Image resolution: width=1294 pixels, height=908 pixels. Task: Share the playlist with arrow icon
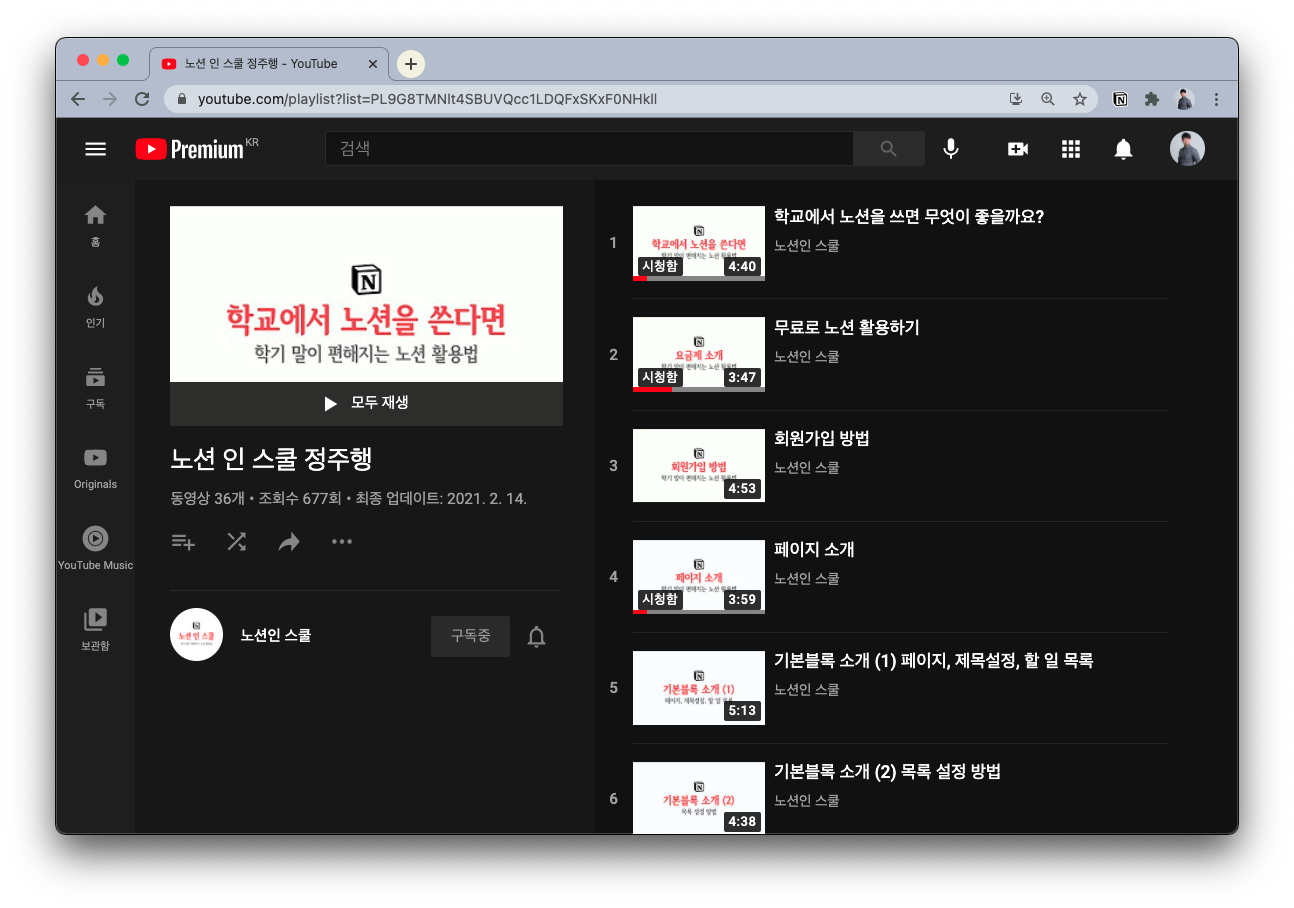(x=289, y=542)
